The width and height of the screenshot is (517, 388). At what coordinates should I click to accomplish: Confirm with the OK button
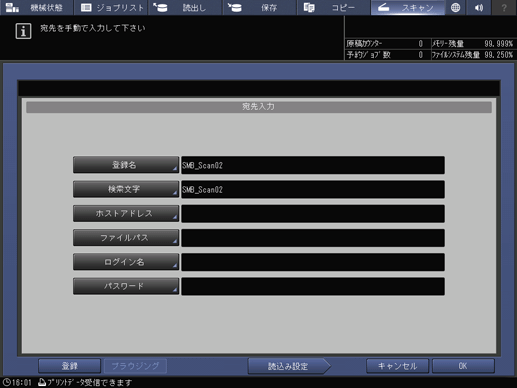(x=463, y=366)
